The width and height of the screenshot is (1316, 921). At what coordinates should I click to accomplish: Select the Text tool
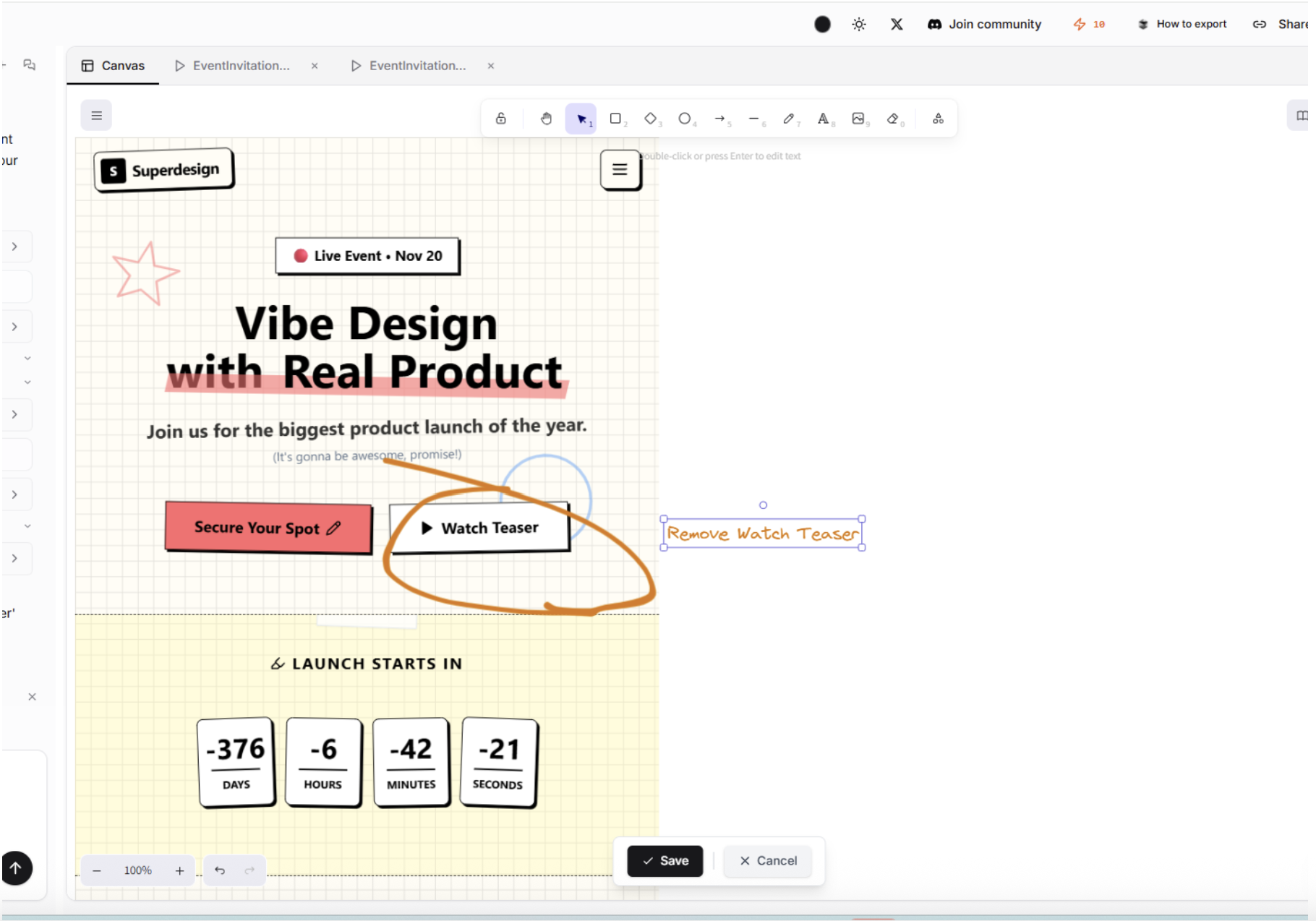tap(824, 118)
